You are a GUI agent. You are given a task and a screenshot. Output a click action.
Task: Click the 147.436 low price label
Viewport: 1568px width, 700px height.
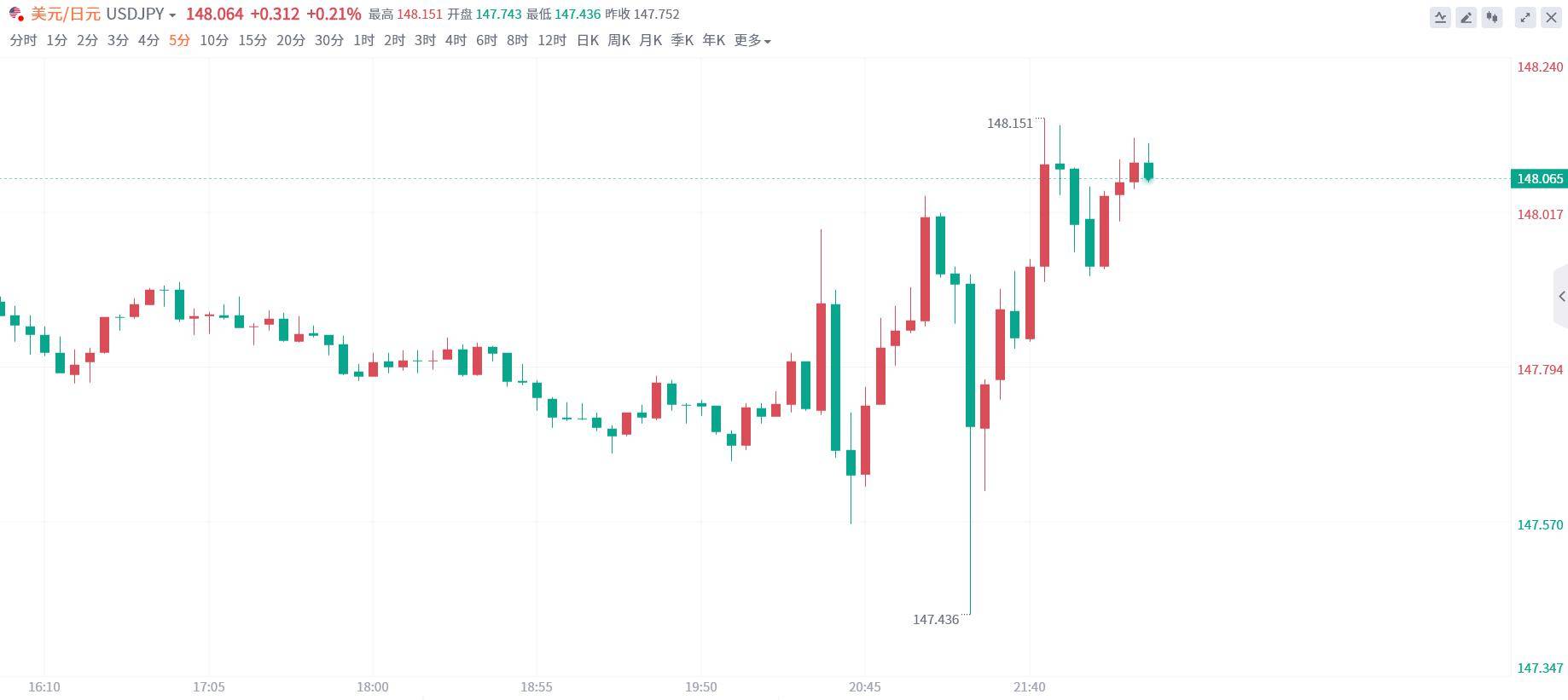tap(936, 620)
